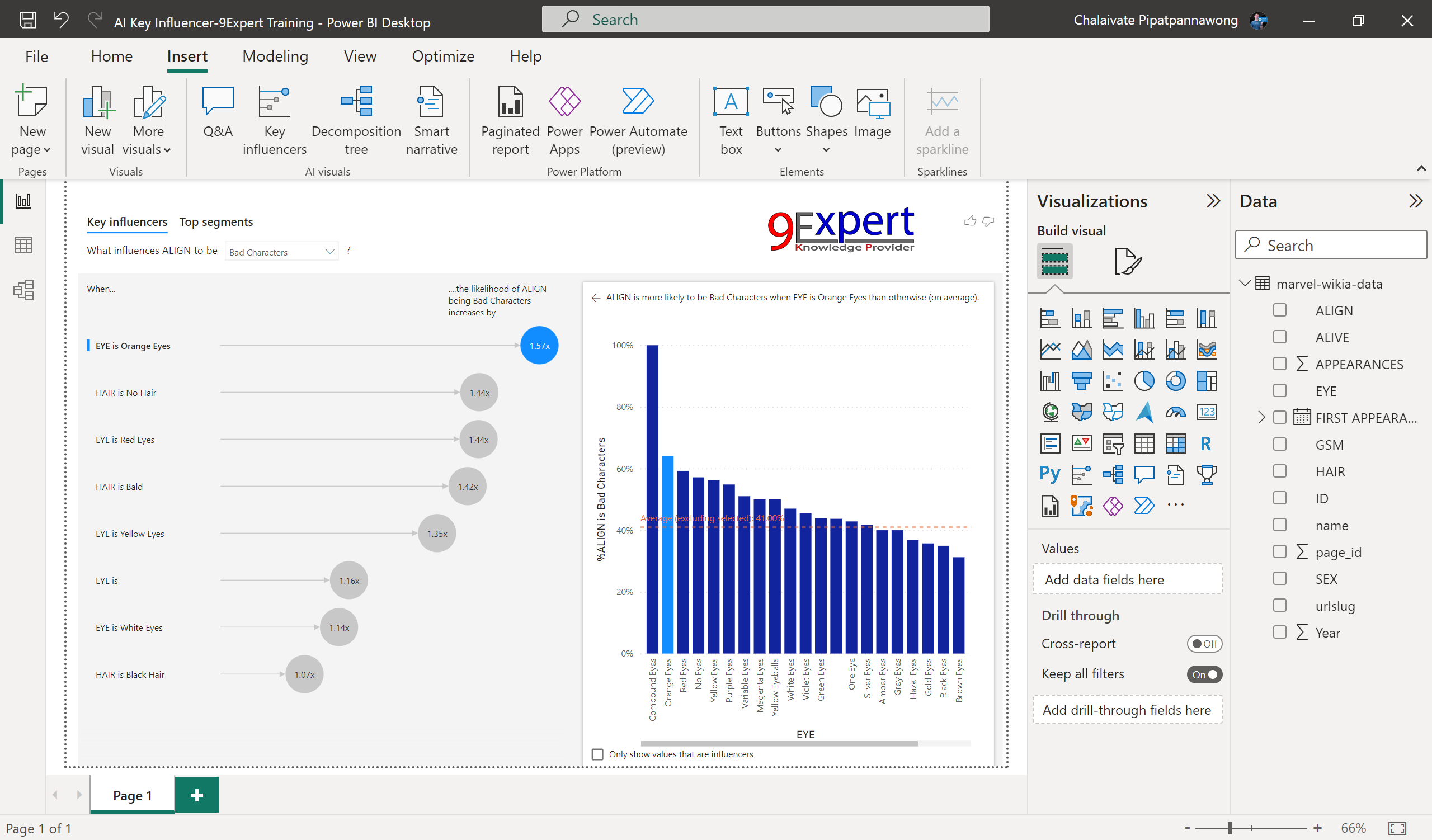Open Power Automate (preview)
Image resolution: width=1432 pixels, height=840 pixels.
(x=638, y=119)
